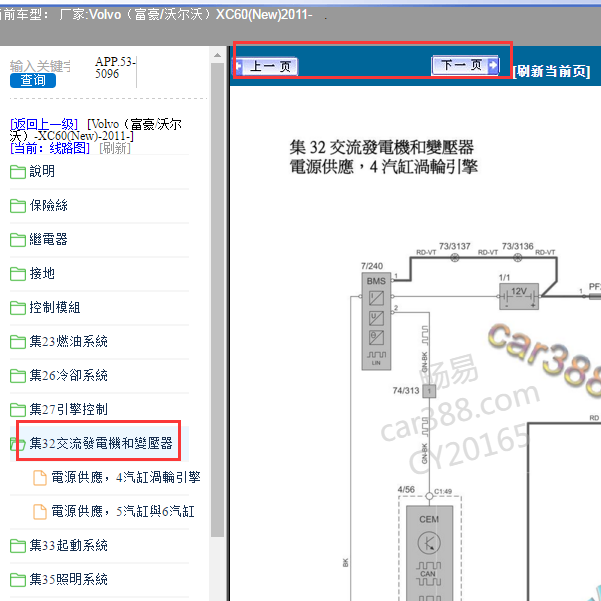The image size is (601, 601).
Task: Click the sidebar vertical scrollbar thumb
Action: click(x=217, y=300)
